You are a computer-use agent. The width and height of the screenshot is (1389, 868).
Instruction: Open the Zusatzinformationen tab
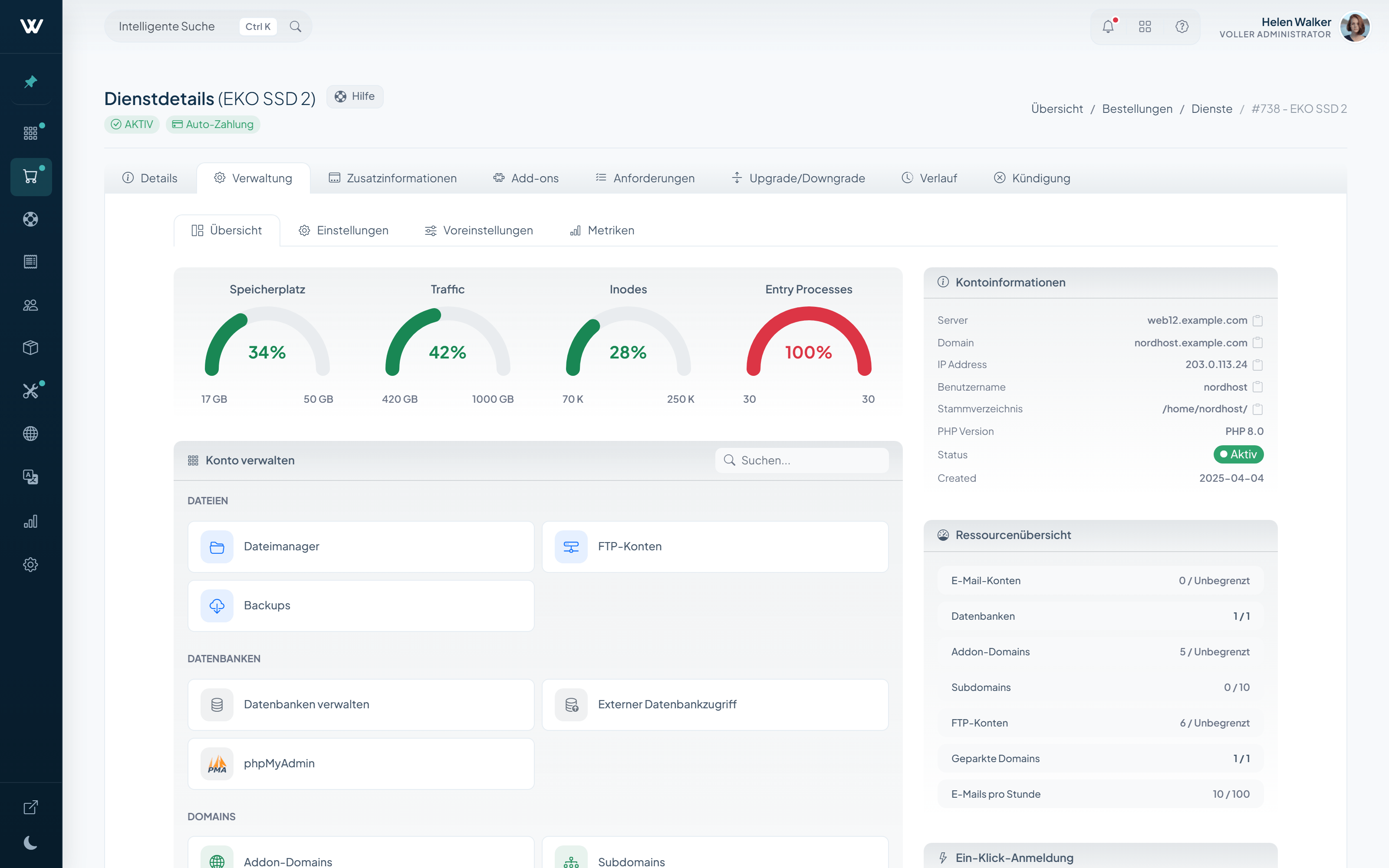tap(392, 178)
